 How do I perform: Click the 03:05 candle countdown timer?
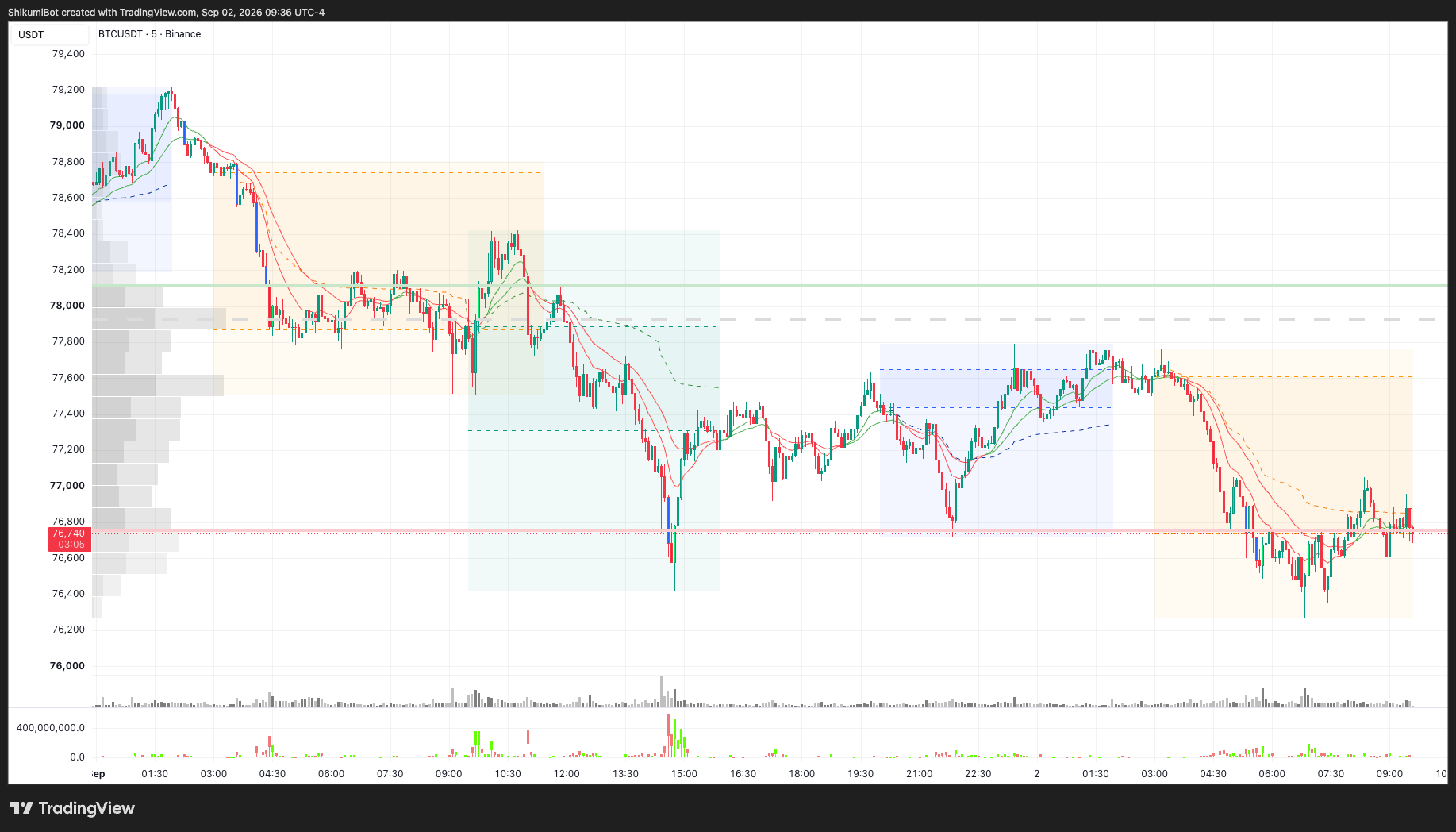[x=71, y=545]
